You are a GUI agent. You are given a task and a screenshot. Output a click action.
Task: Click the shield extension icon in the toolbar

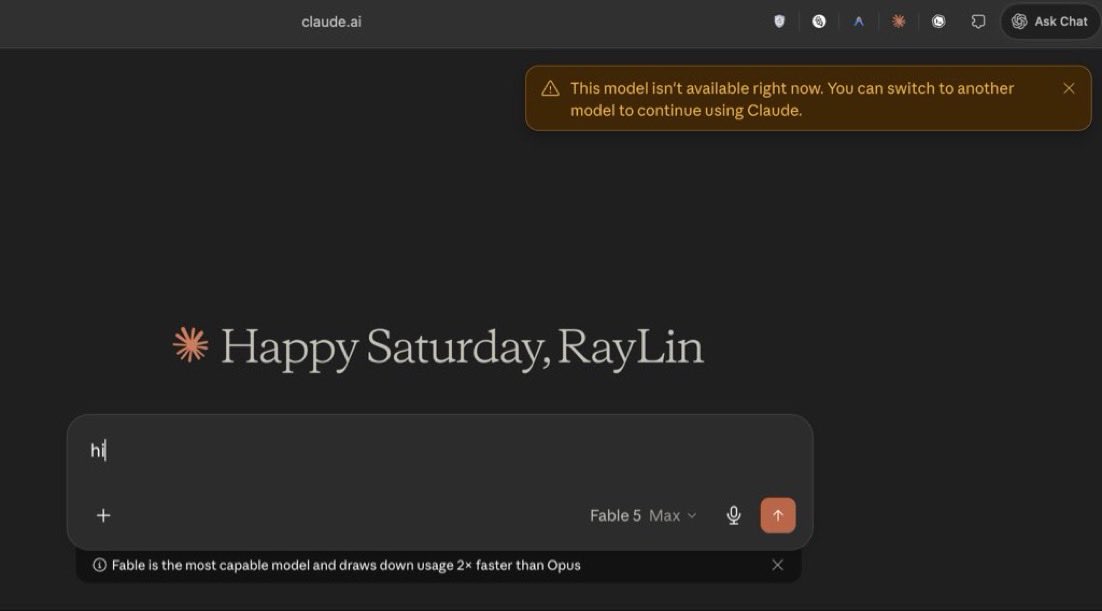779,22
